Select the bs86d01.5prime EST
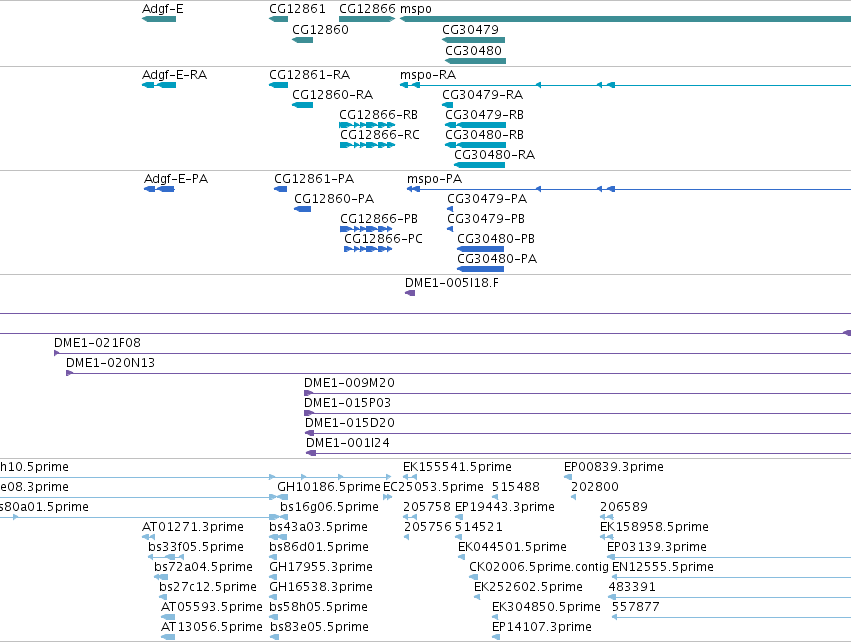851x642 pixels. [x=273, y=557]
